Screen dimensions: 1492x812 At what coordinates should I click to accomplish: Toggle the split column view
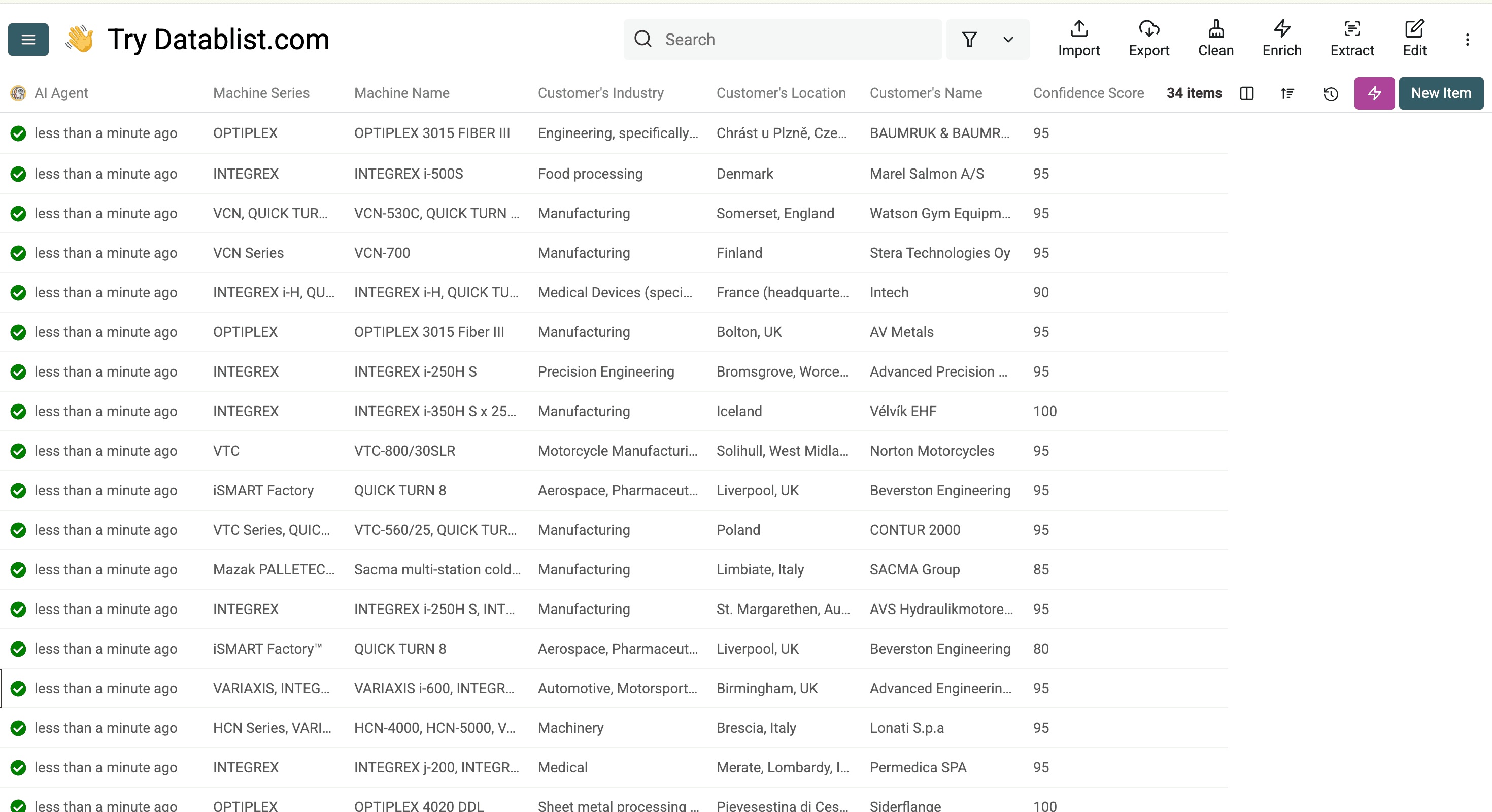click(x=1247, y=93)
